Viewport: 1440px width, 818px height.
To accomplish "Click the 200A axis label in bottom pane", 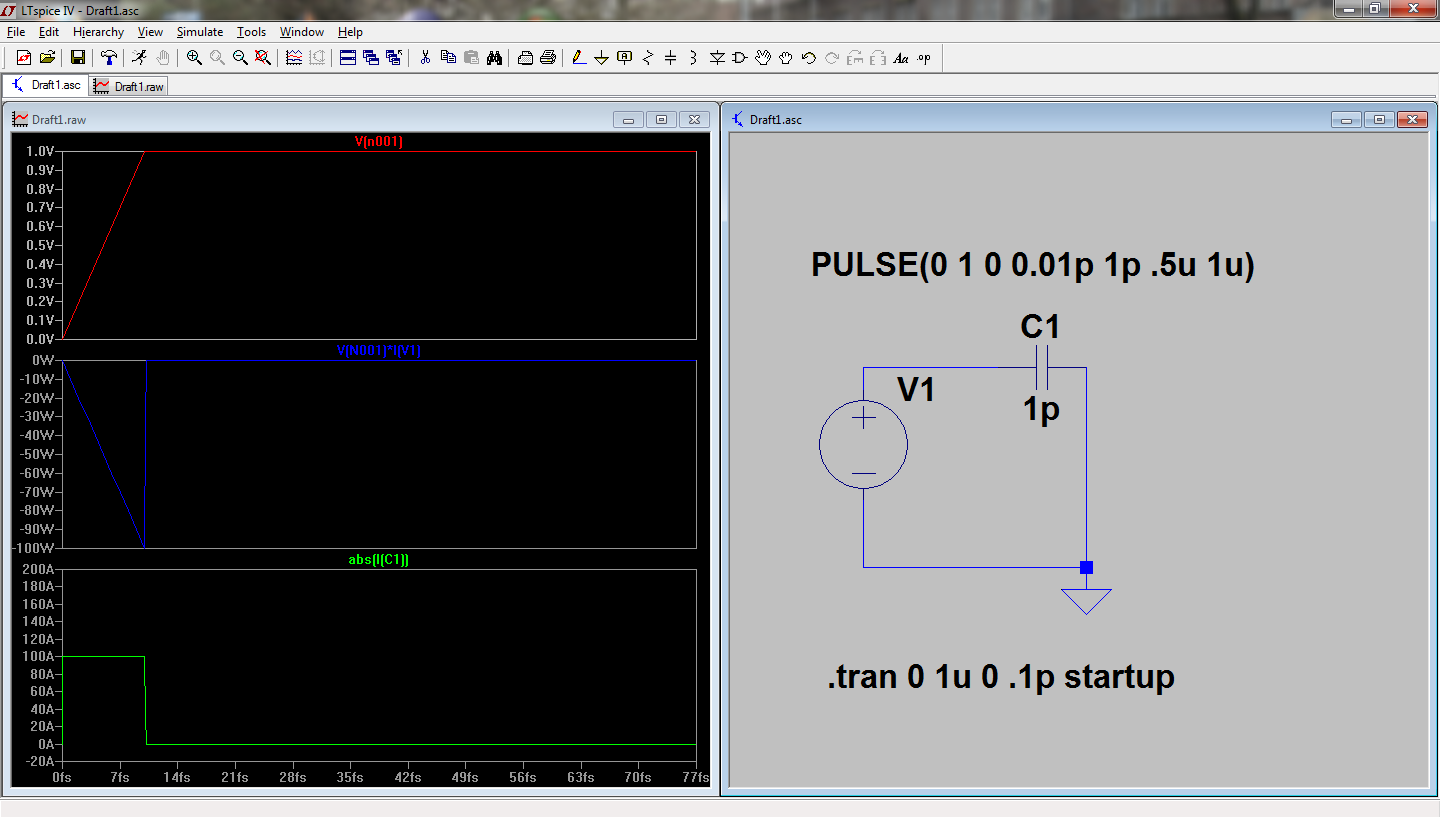I will (40, 570).
